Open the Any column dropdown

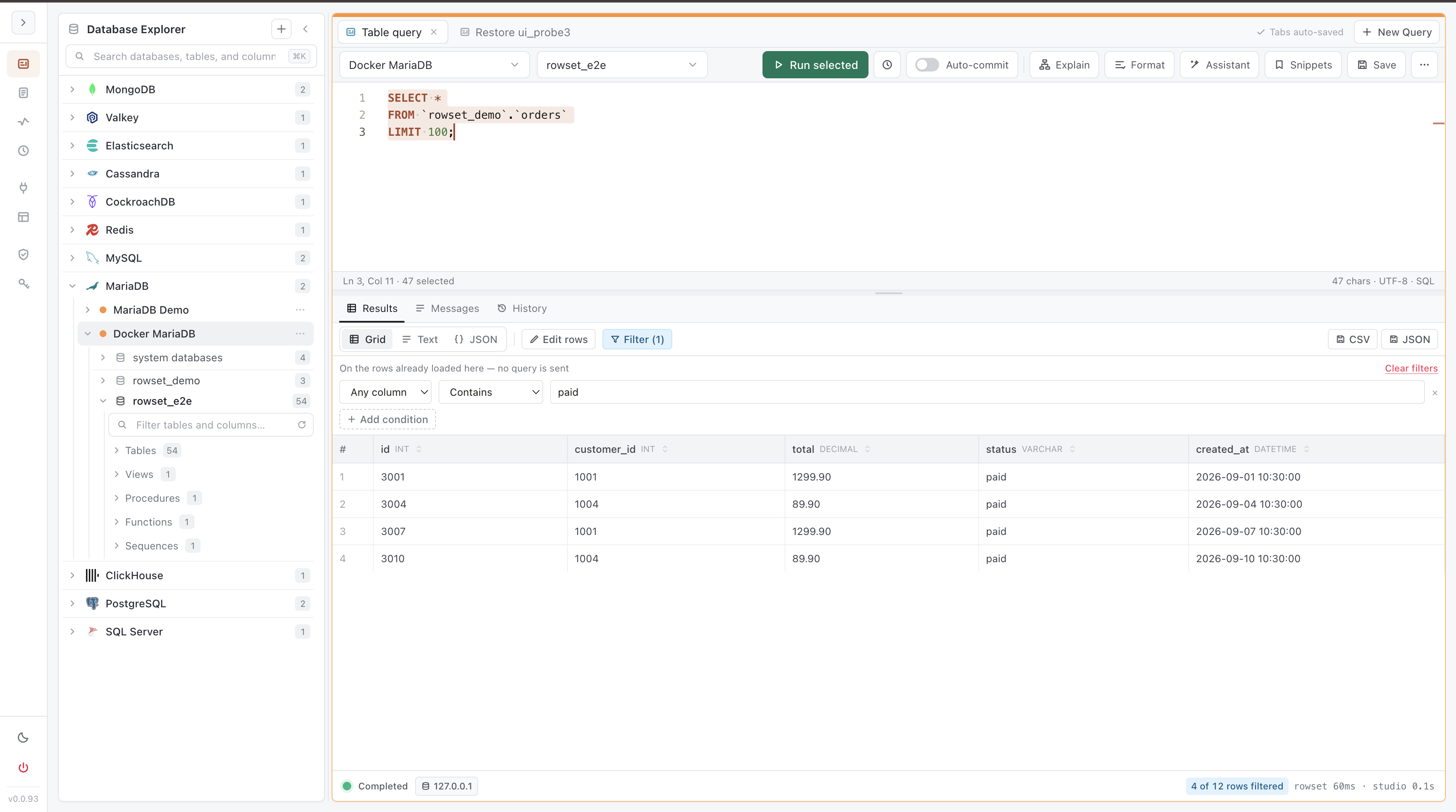pyautogui.click(x=385, y=393)
